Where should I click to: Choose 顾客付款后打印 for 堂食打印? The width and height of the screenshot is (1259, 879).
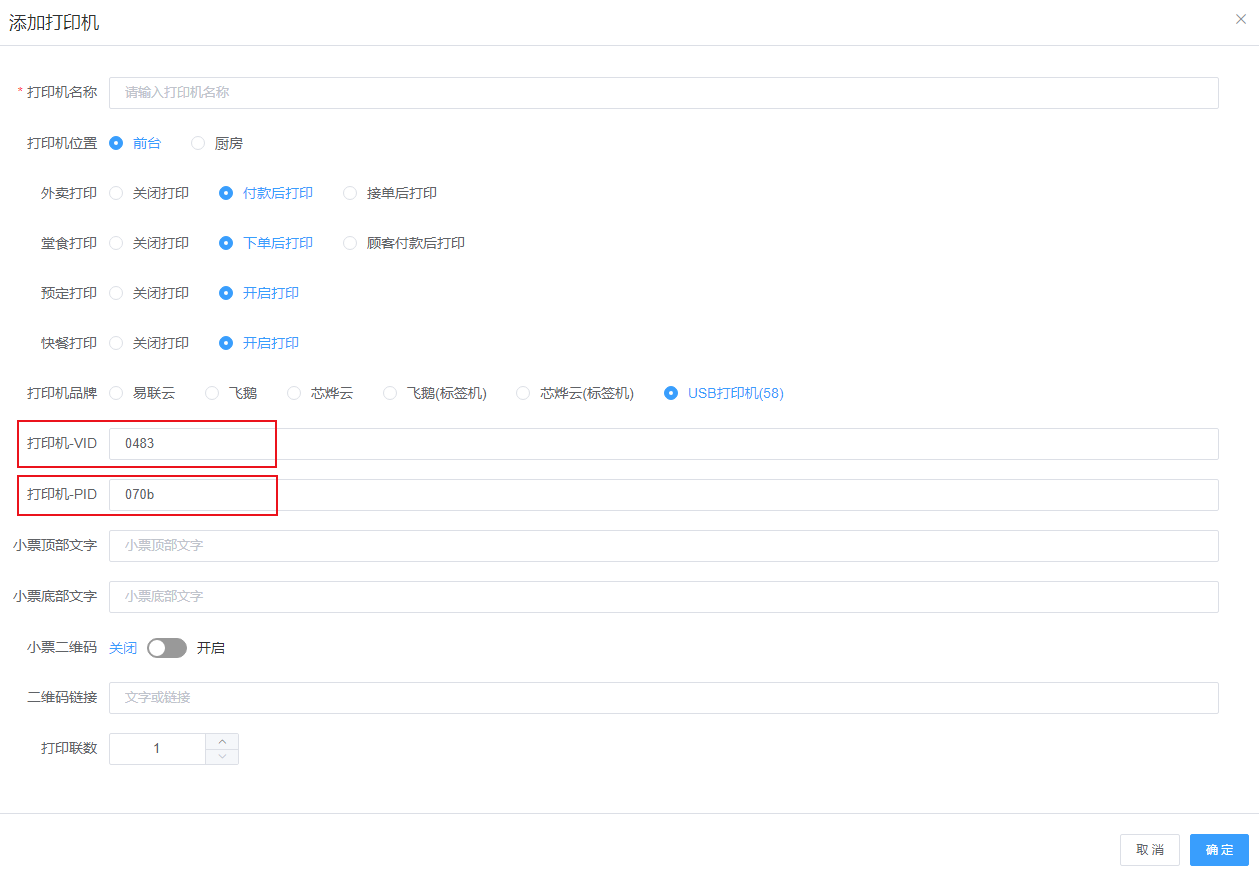[x=404, y=243]
